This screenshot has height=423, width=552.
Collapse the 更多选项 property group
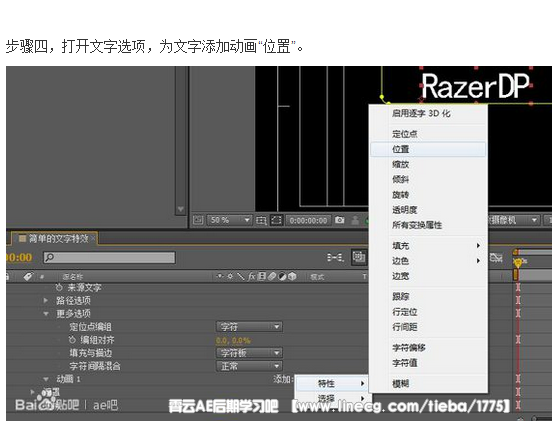click(x=46, y=314)
